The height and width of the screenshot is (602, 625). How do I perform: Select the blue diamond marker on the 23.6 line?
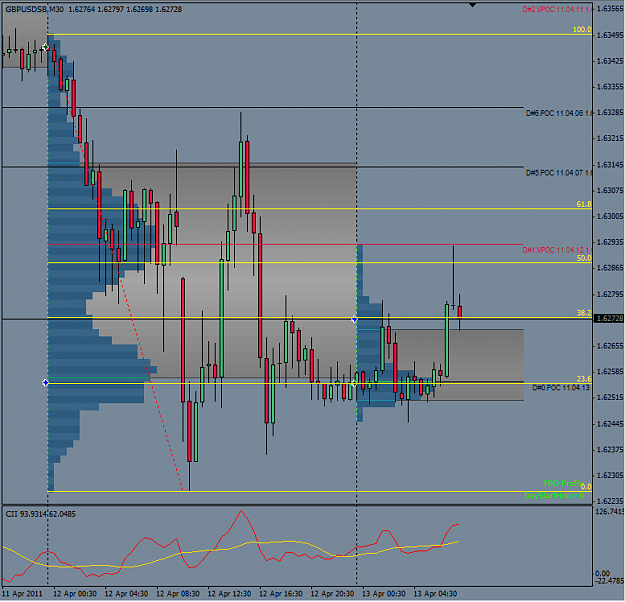(45, 383)
